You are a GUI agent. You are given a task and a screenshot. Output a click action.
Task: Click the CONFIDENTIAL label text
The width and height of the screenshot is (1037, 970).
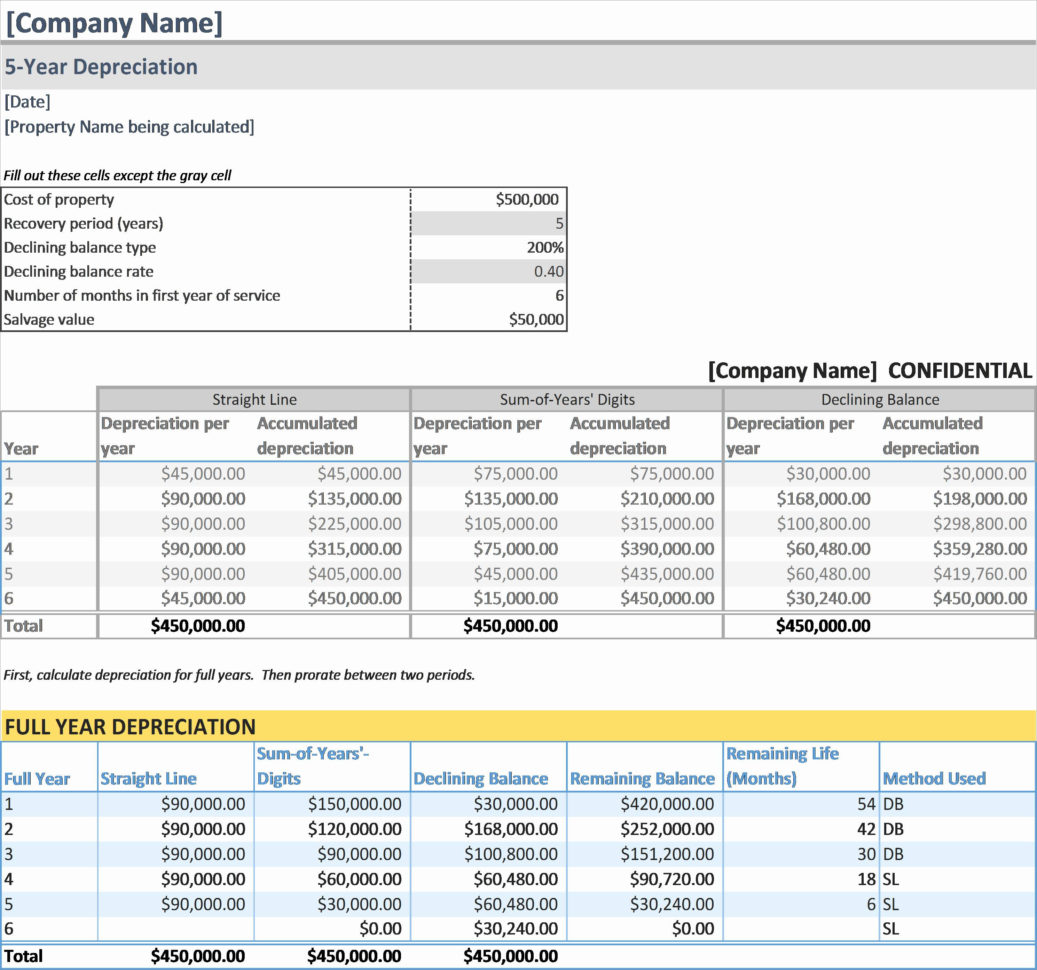click(960, 370)
